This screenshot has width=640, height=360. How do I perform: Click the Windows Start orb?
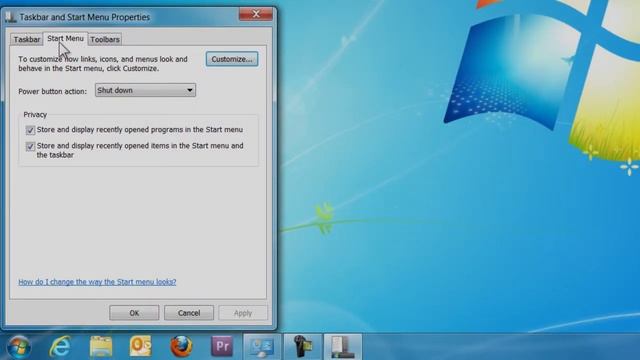pos(19,347)
